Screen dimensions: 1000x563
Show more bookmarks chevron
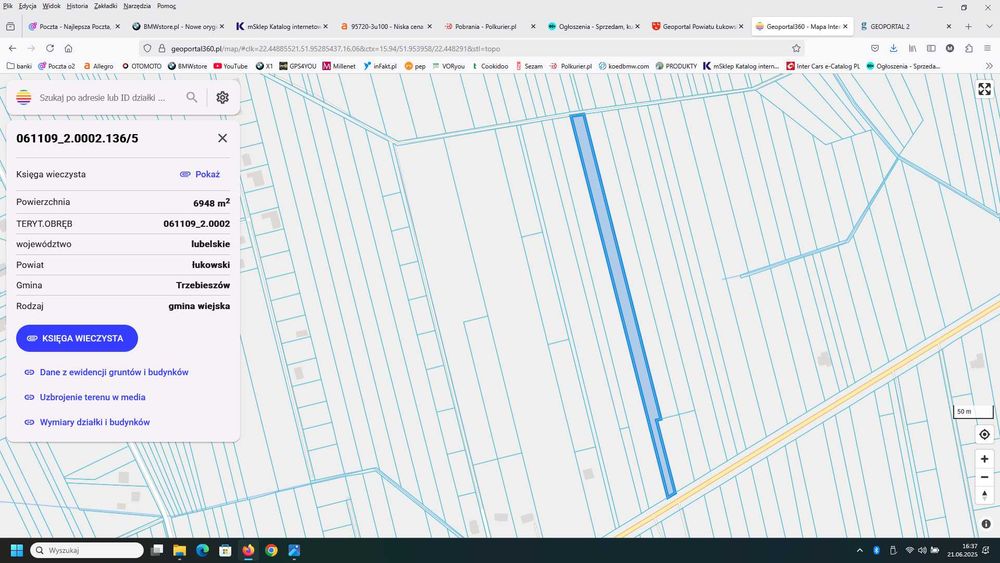click(989, 66)
